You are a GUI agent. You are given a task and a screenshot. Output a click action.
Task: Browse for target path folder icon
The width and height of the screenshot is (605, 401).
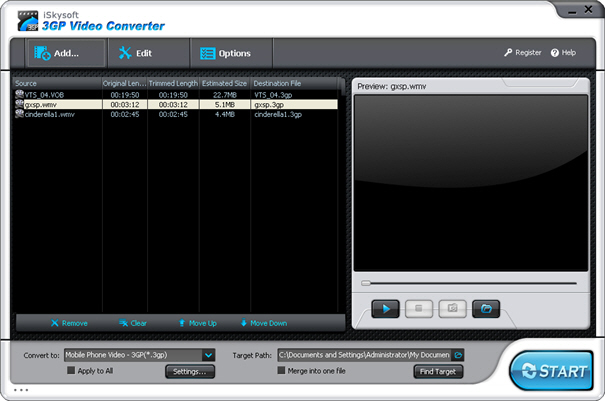458,355
